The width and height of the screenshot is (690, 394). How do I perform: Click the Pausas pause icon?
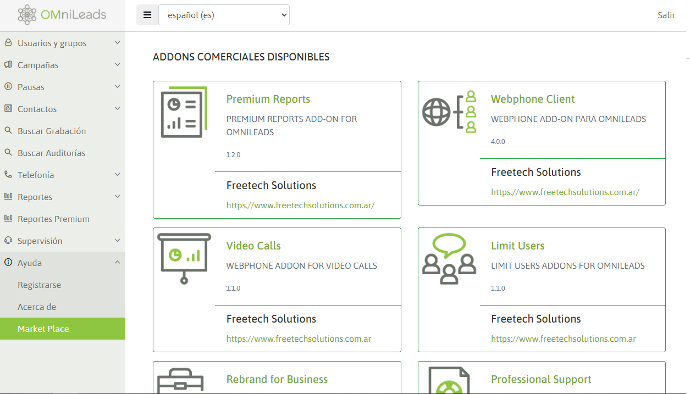pyautogui.click(x=8, y=86)
